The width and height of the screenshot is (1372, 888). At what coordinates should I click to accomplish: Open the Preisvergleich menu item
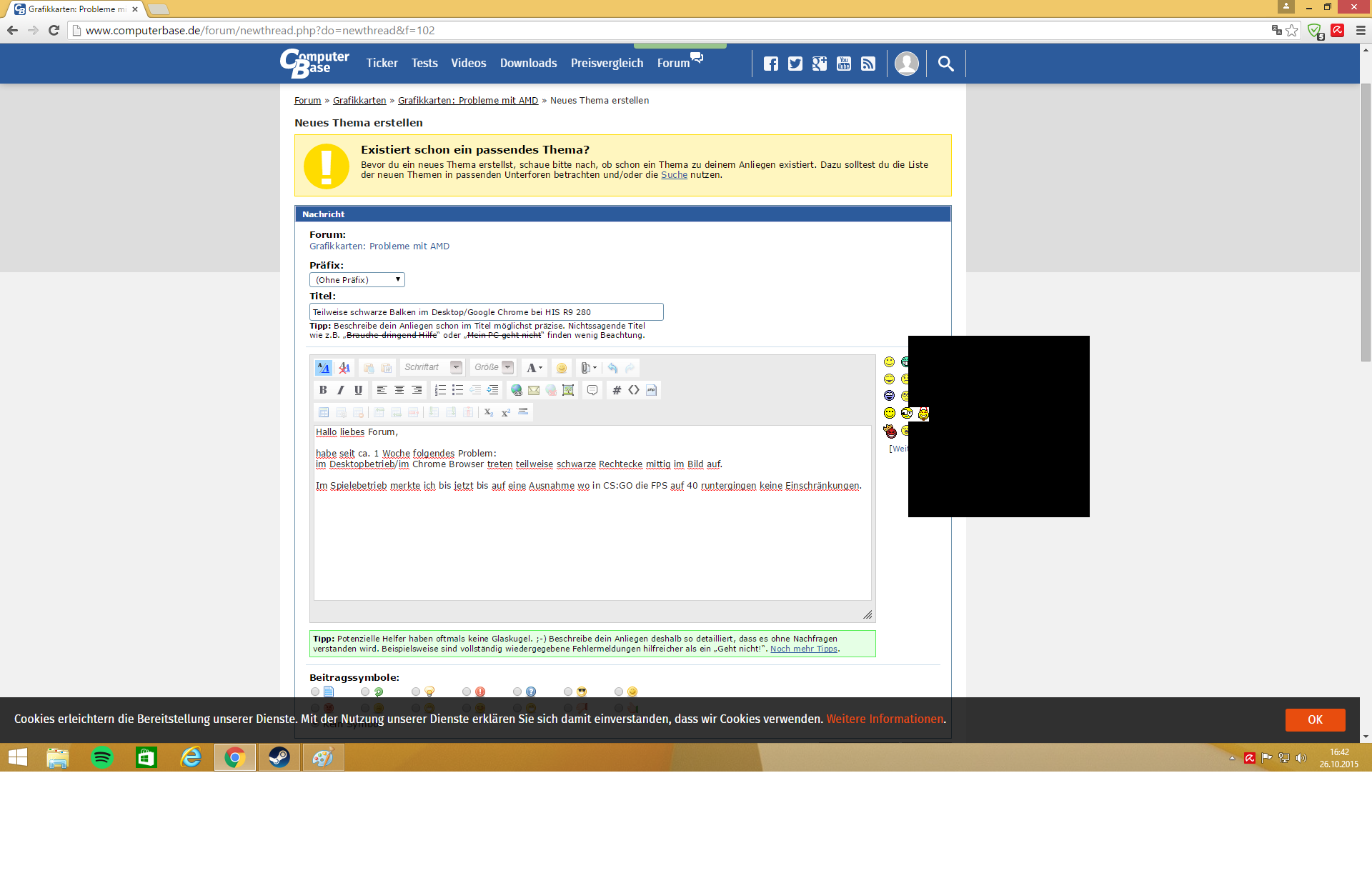tap(607, 64)
